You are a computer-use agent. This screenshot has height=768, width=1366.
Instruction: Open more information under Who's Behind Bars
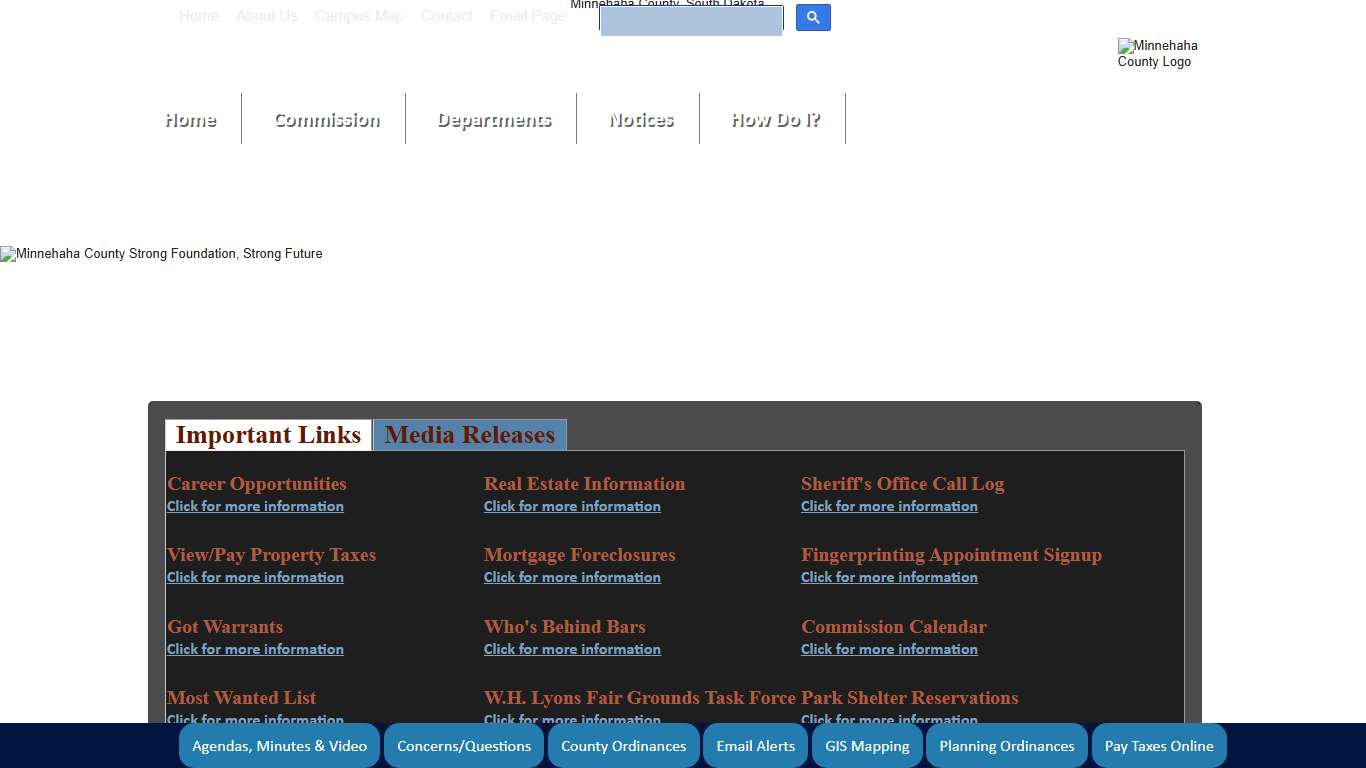[572, 649]
